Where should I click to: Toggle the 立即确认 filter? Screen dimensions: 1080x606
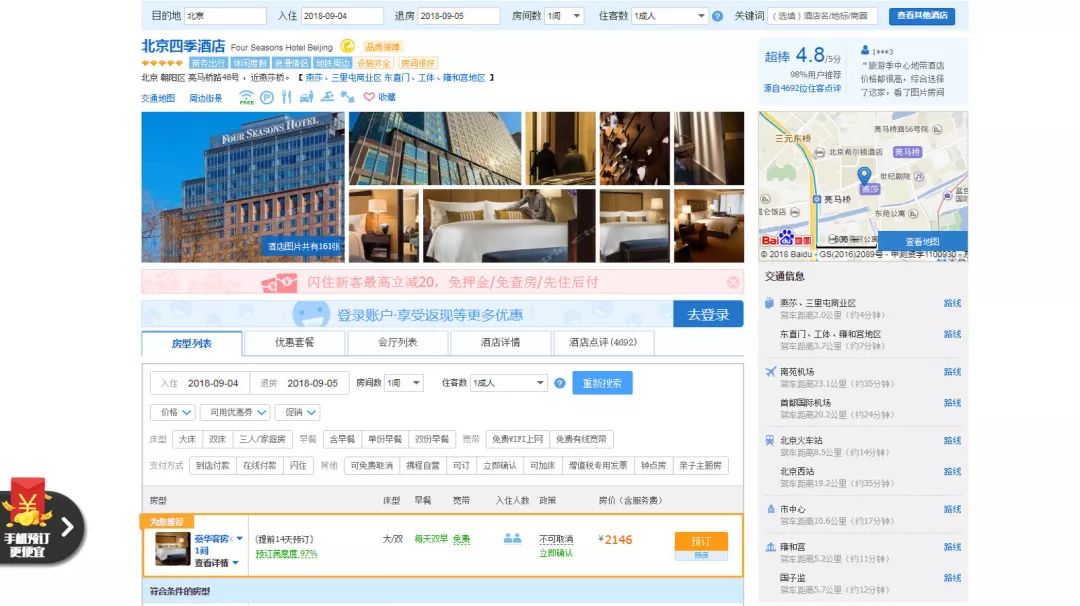[499, 466]
